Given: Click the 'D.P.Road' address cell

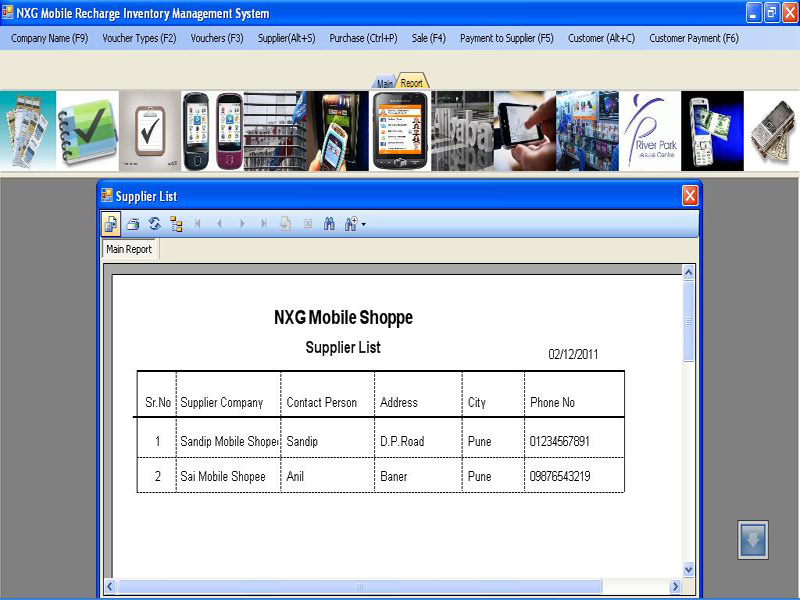Looking at the screenshot, I should [402, 441].
